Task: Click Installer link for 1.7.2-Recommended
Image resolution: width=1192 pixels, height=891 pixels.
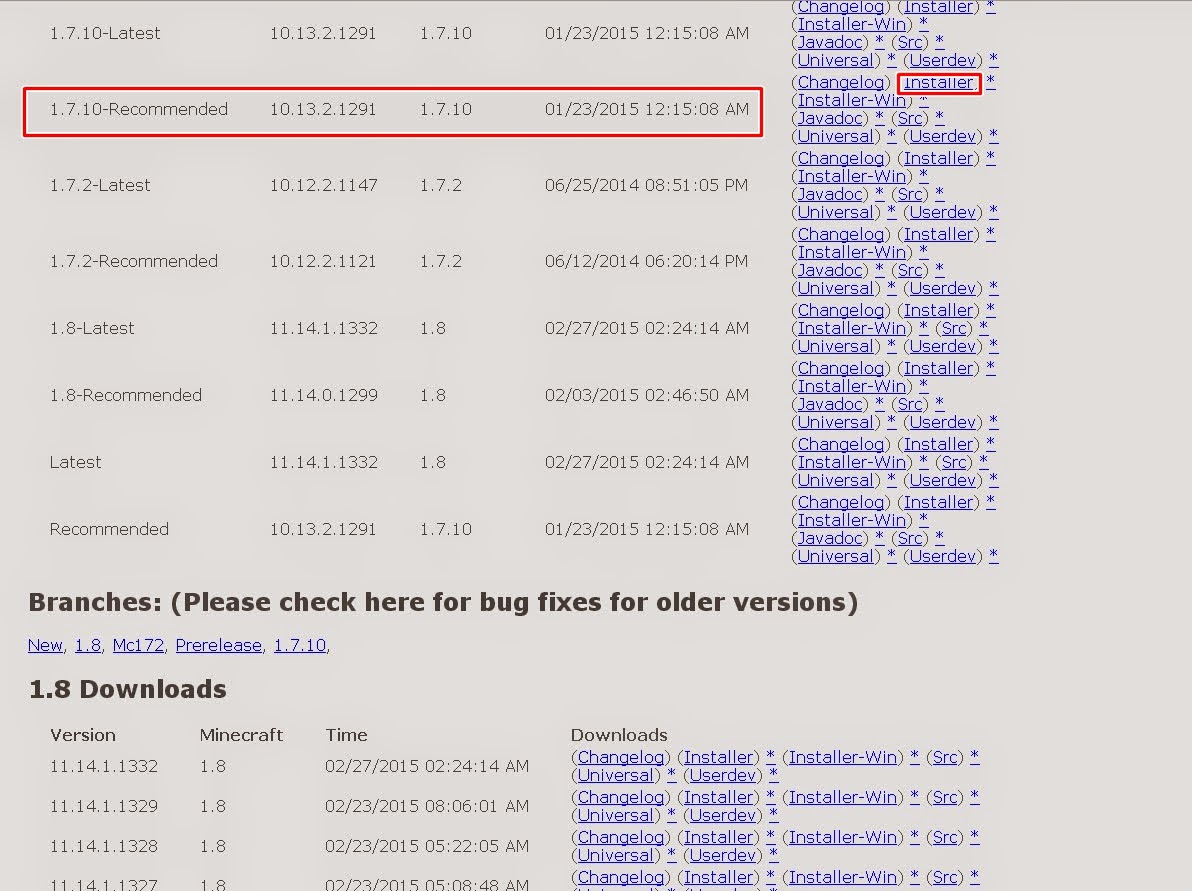Action: click(938, 234)
